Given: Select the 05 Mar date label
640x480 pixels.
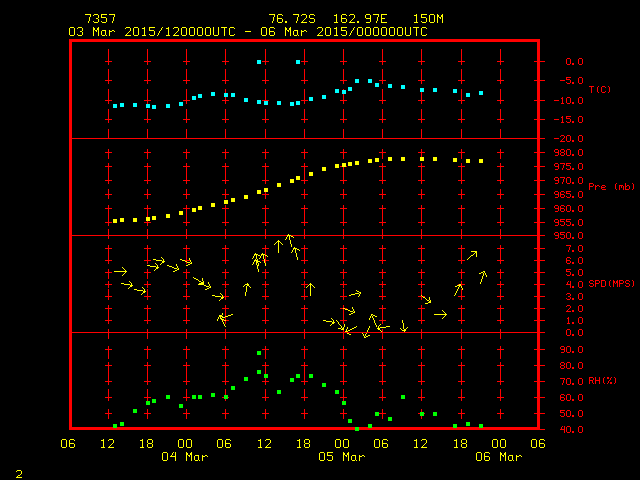Looking at the screenshot, I should pyautogui.click(x=342, y=456).
